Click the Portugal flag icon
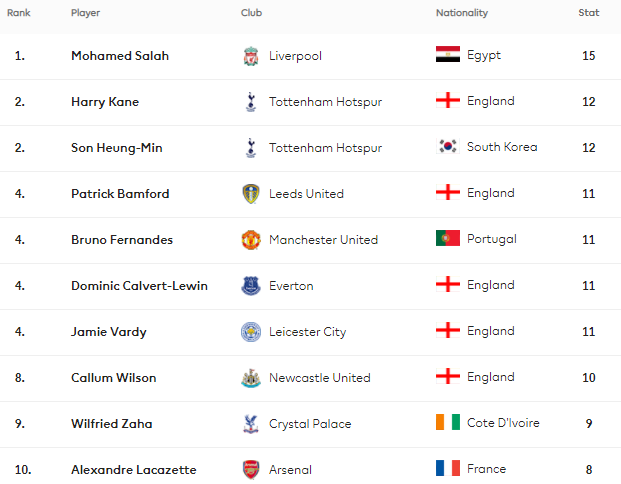The width and height of the screenshot is (621, 484). pyautogui.click(x=447, y=239)
